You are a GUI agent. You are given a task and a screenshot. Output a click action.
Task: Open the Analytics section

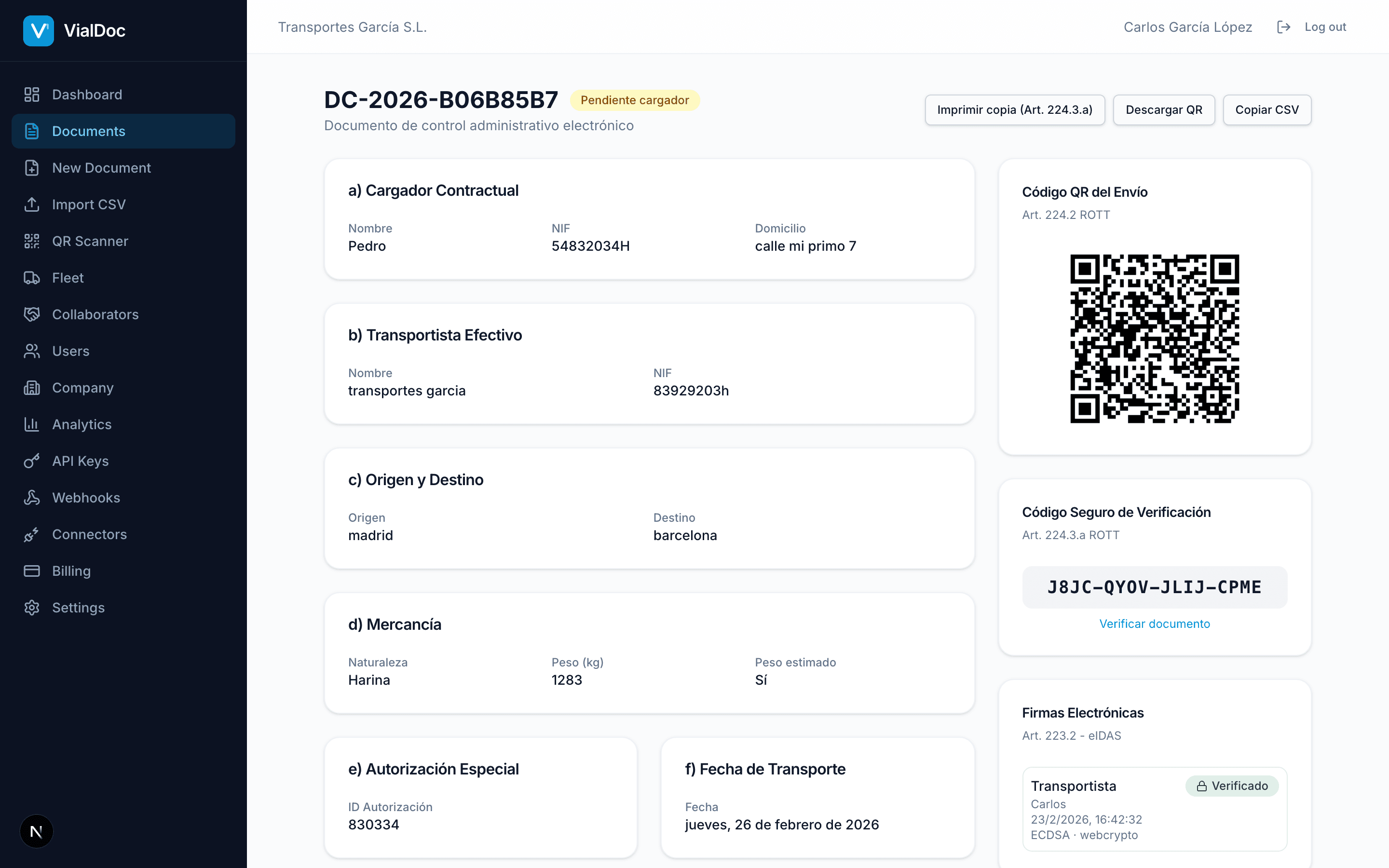coord(82,424)
